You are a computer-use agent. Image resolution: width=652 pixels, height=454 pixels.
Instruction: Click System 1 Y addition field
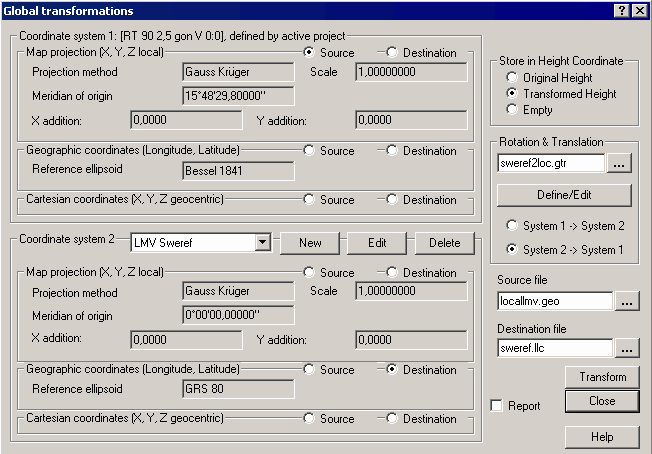[x=411, y=120]
